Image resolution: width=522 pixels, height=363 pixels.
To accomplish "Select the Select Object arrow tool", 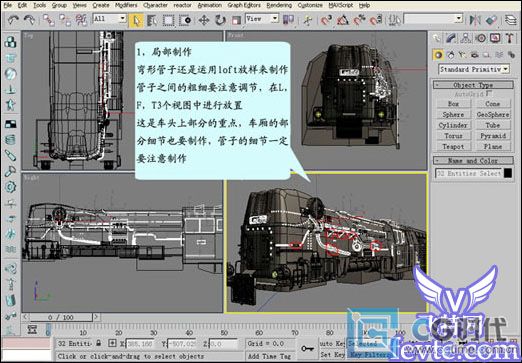I will [x=136, y=20].
